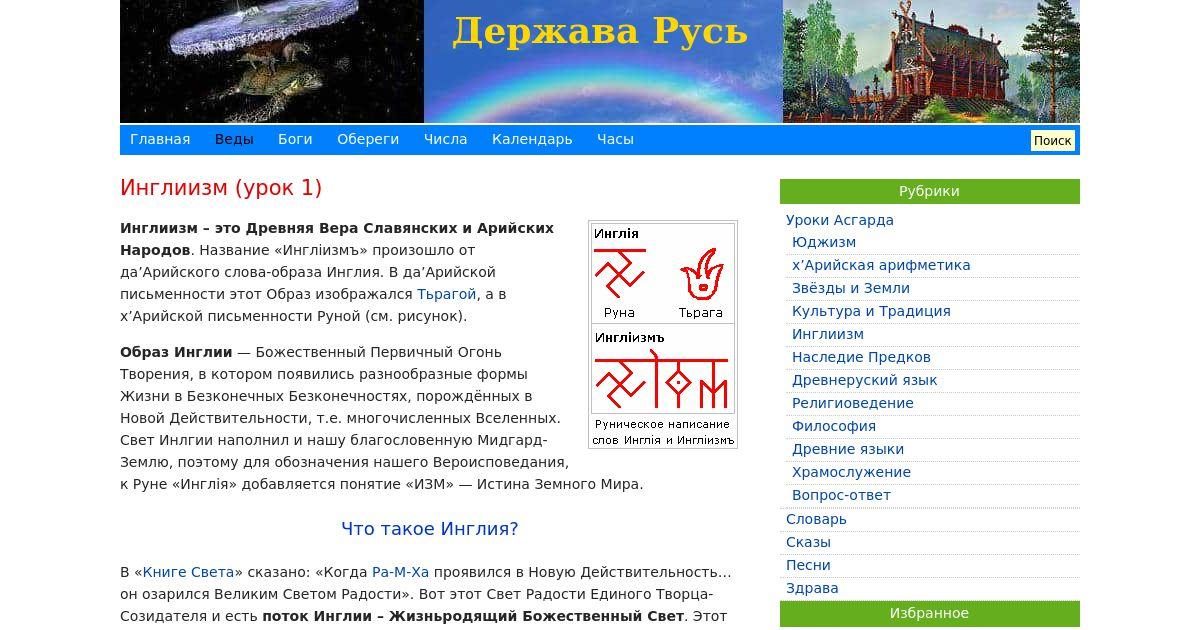The image size is (1200, 630).
Task: Open the Часы menu item
Action: (x=615, y=140)
